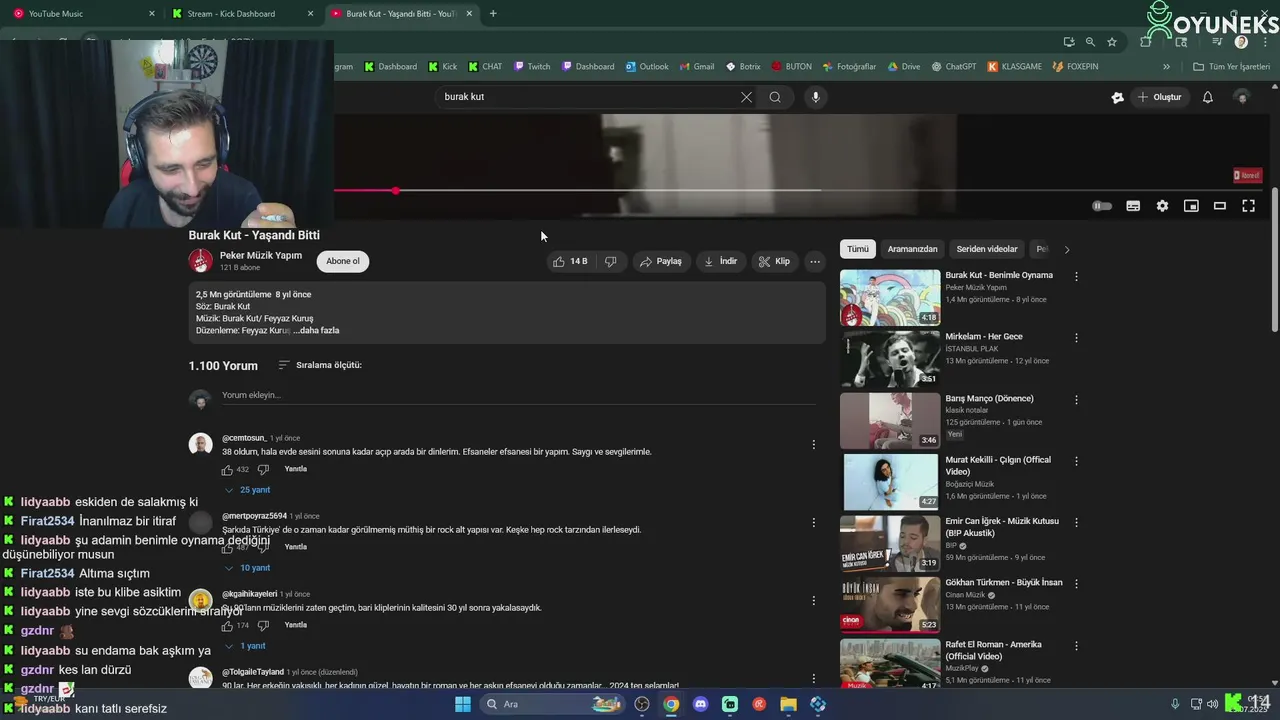The image size is (1280, 720).
Task: Click the search field containing burak kut
Action: pyautogui.click(x=590, y=97)
